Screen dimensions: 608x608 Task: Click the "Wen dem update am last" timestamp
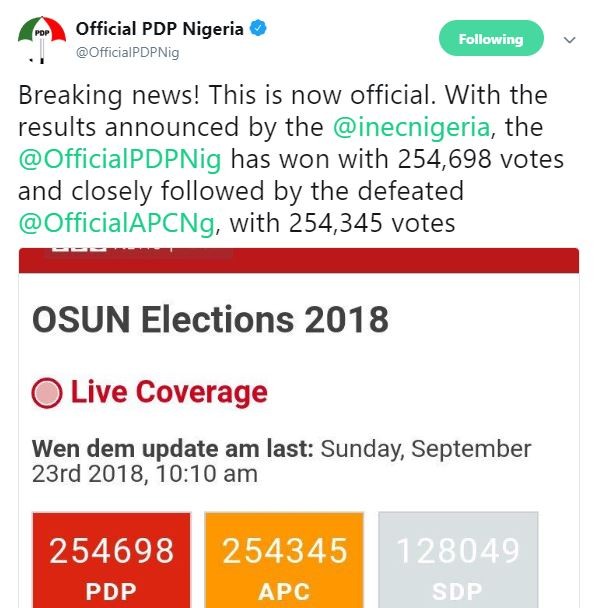click(281, 459)
